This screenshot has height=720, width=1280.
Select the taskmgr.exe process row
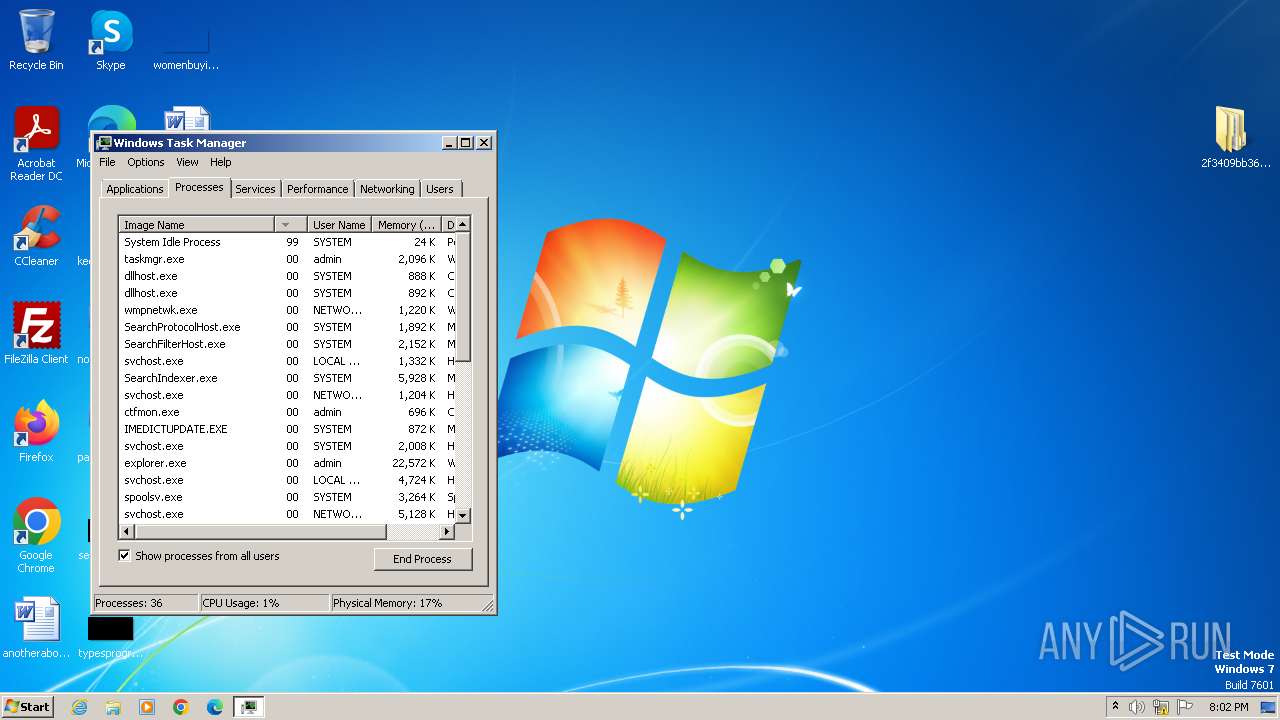(287, 259)
